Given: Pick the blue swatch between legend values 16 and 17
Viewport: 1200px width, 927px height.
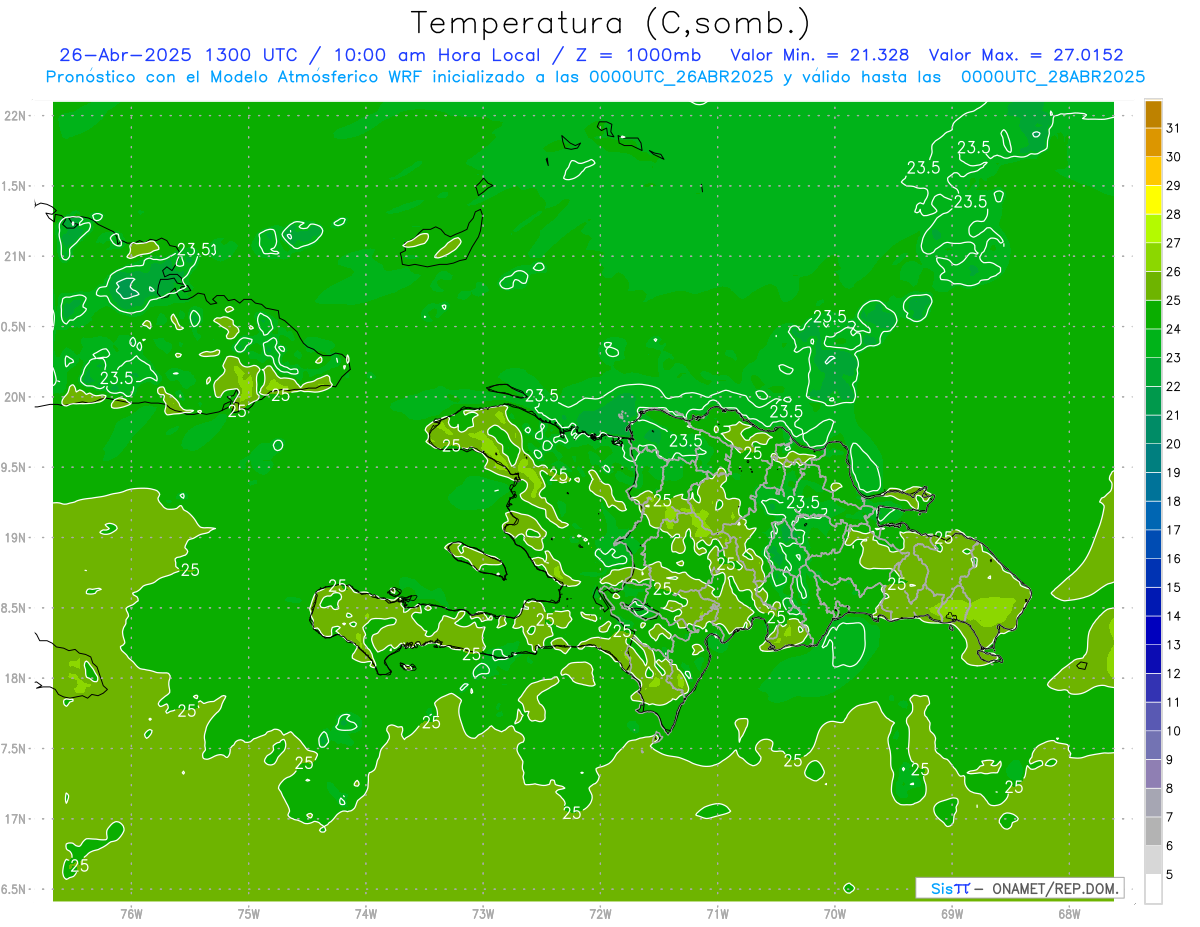Looking at the screenshot, I should pyautogui.click(x=1153, y=545).
